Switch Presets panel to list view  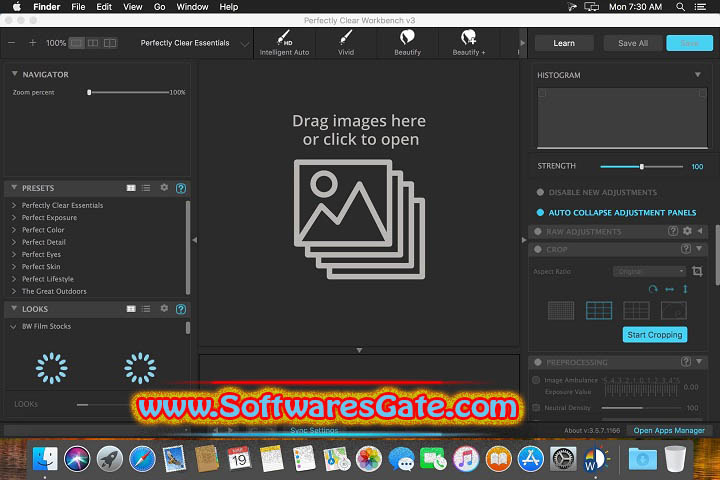pyautogui.click(x=146, y=188)
